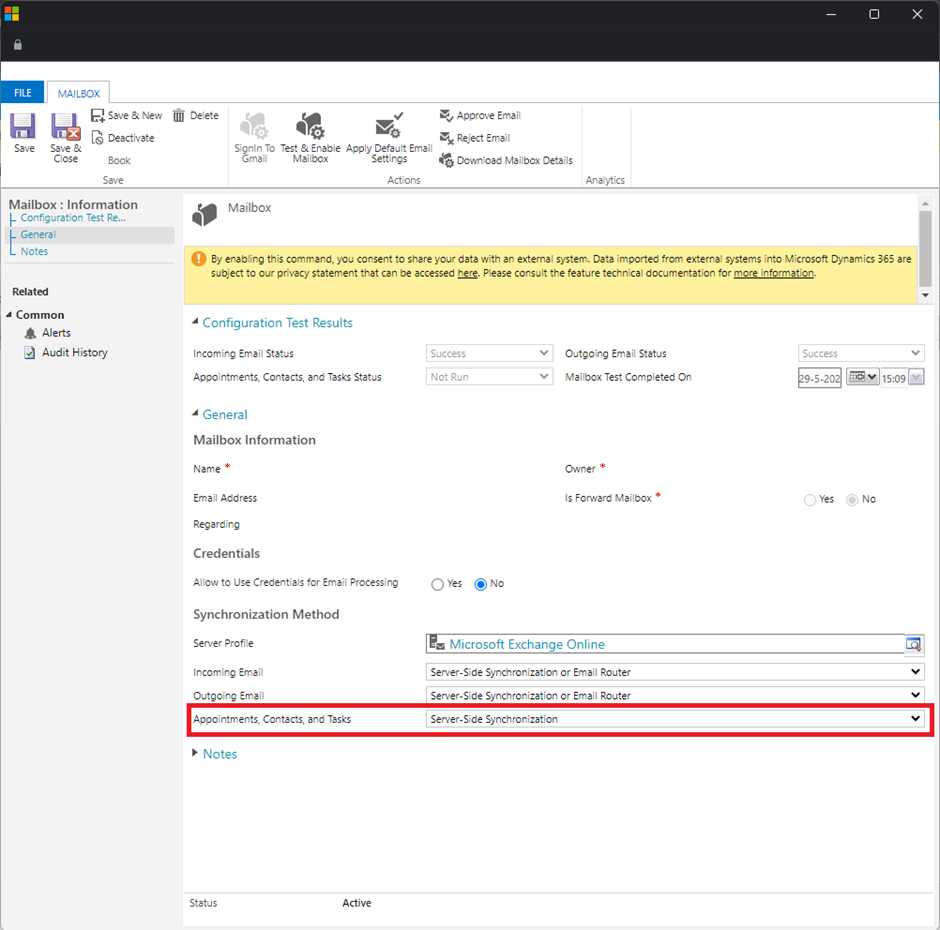Screen dimensions: 940x930
Task: Click the time field showing 15:09
Action: coord(894,378)
